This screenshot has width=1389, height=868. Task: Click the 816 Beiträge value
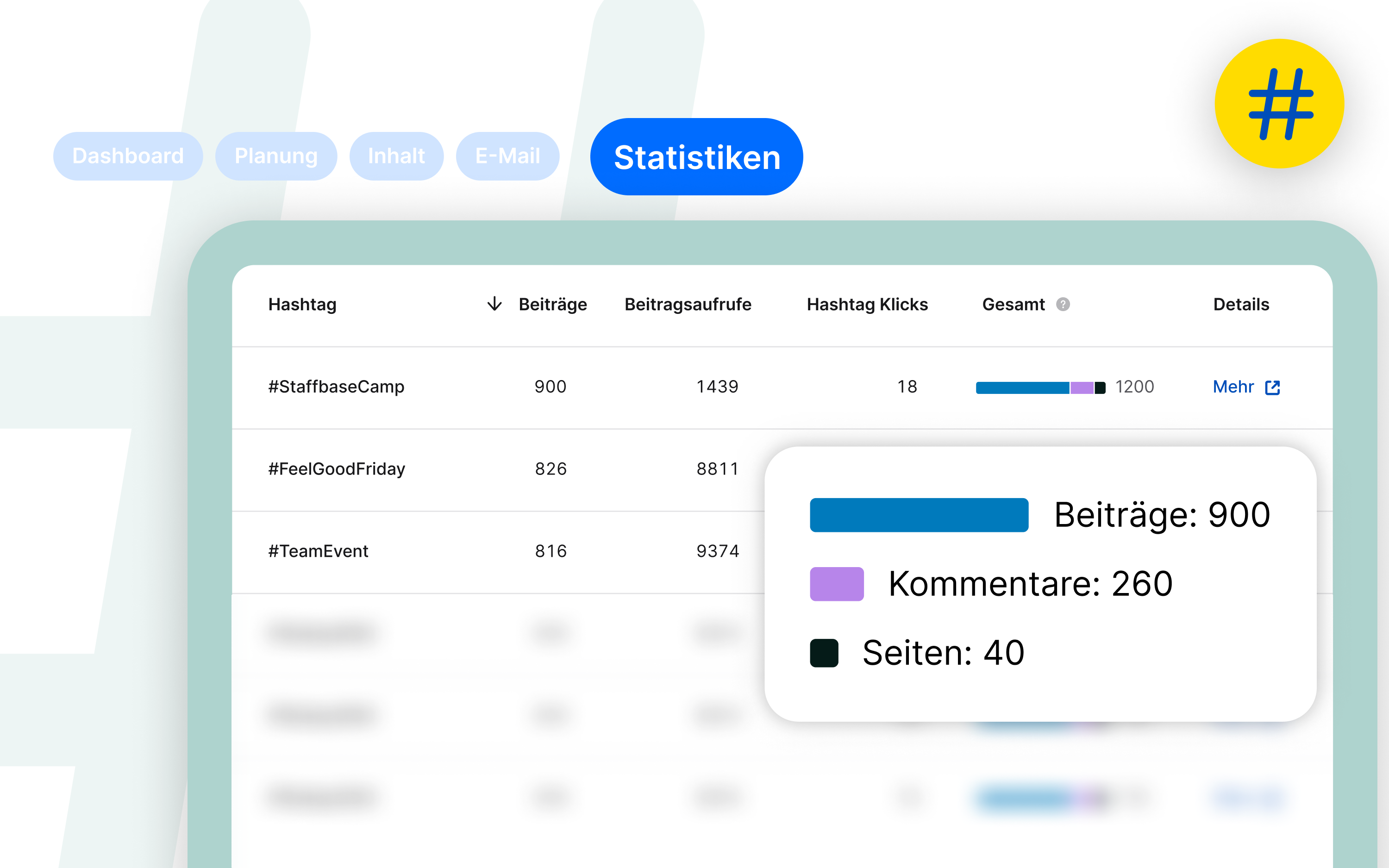(551, 551)
